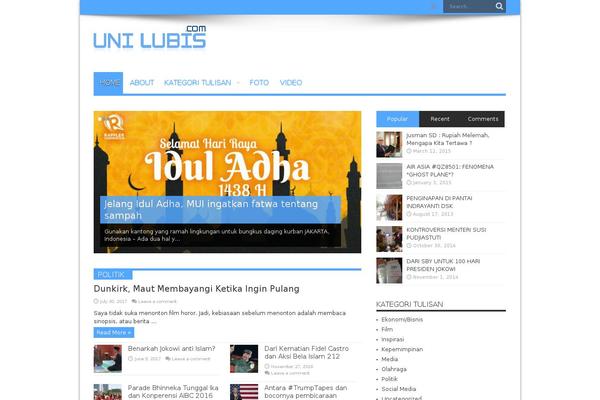
Task: Open article Dari Kematian Fidel Castro
Action: click(307, 352)
